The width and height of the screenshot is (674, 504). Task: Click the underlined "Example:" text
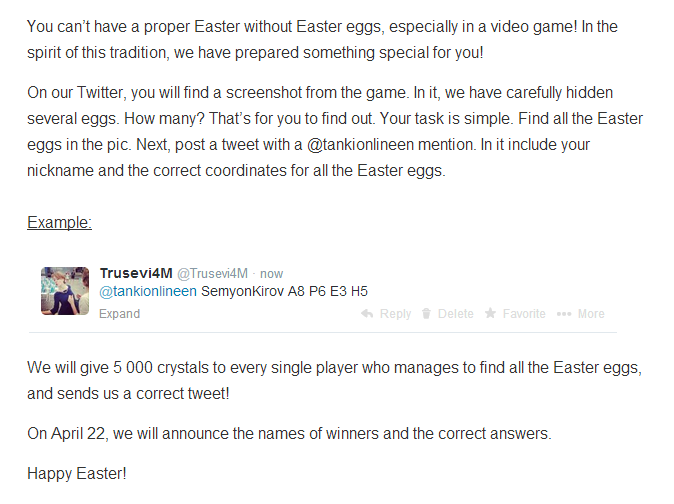(59, 222)
